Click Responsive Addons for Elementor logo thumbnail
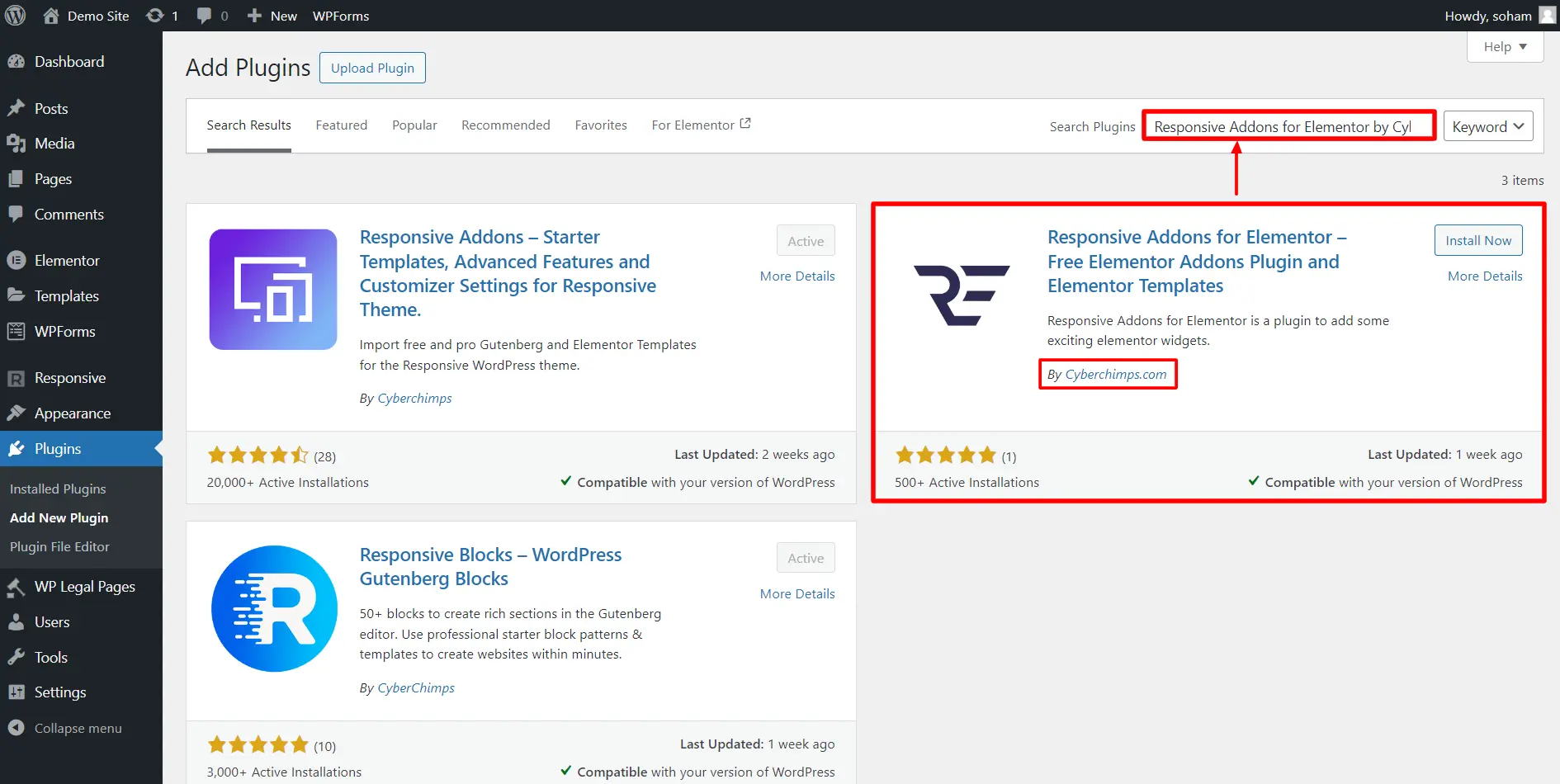Viewport: 1560px width, 784px height. [962, 295]
